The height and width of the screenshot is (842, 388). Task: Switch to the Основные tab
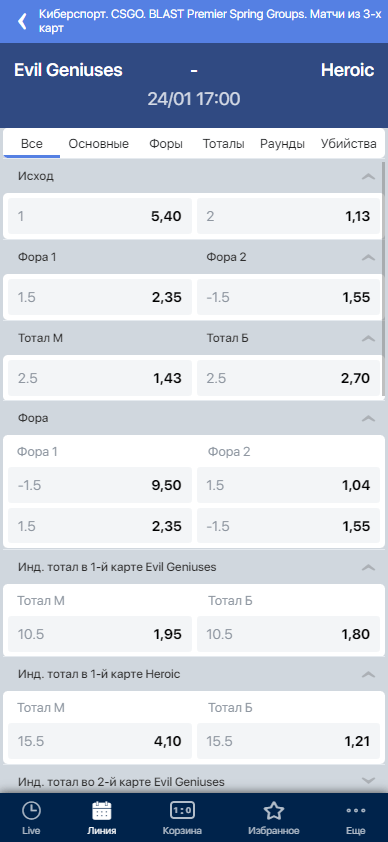(99, 144)
